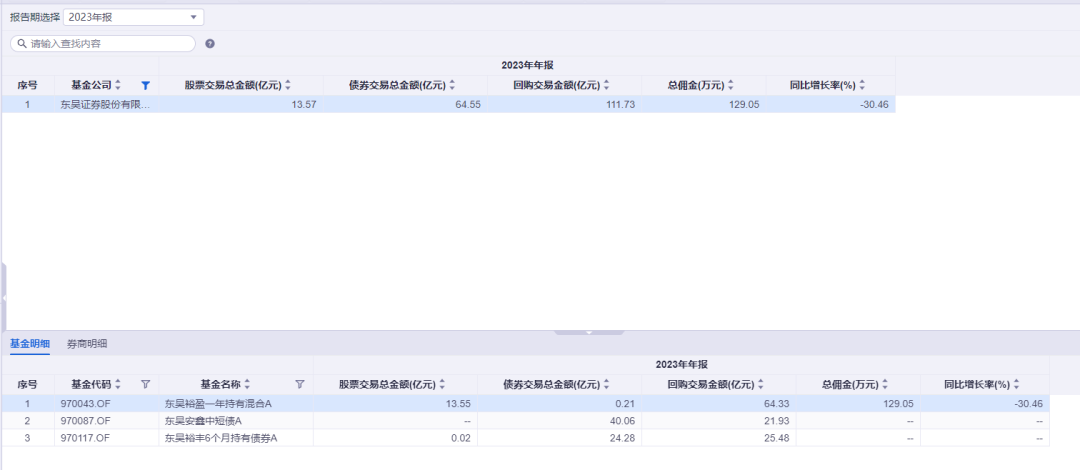Filter the 基金代码 column
Image resolution: width=1080 pixels, height=470 pixels.
145,384
